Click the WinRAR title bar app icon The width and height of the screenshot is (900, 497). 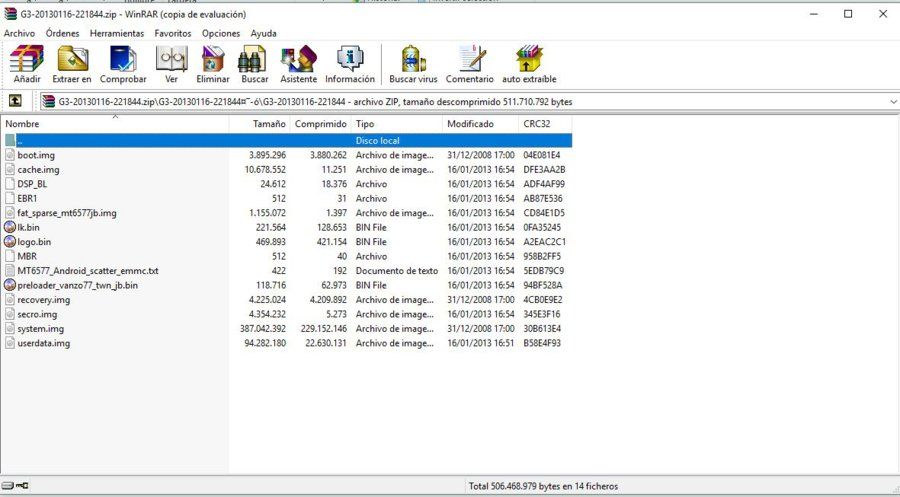[x=10, y=14]
